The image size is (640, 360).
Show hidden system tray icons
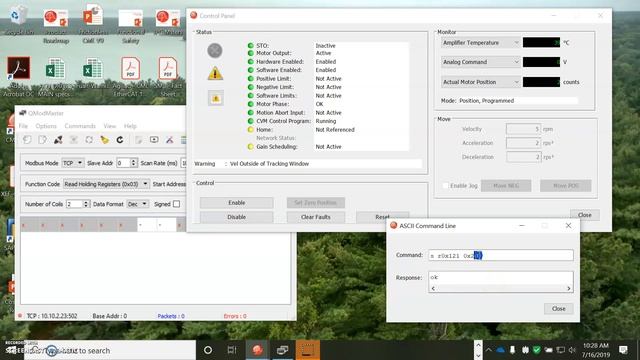click(x=489, y=350)
